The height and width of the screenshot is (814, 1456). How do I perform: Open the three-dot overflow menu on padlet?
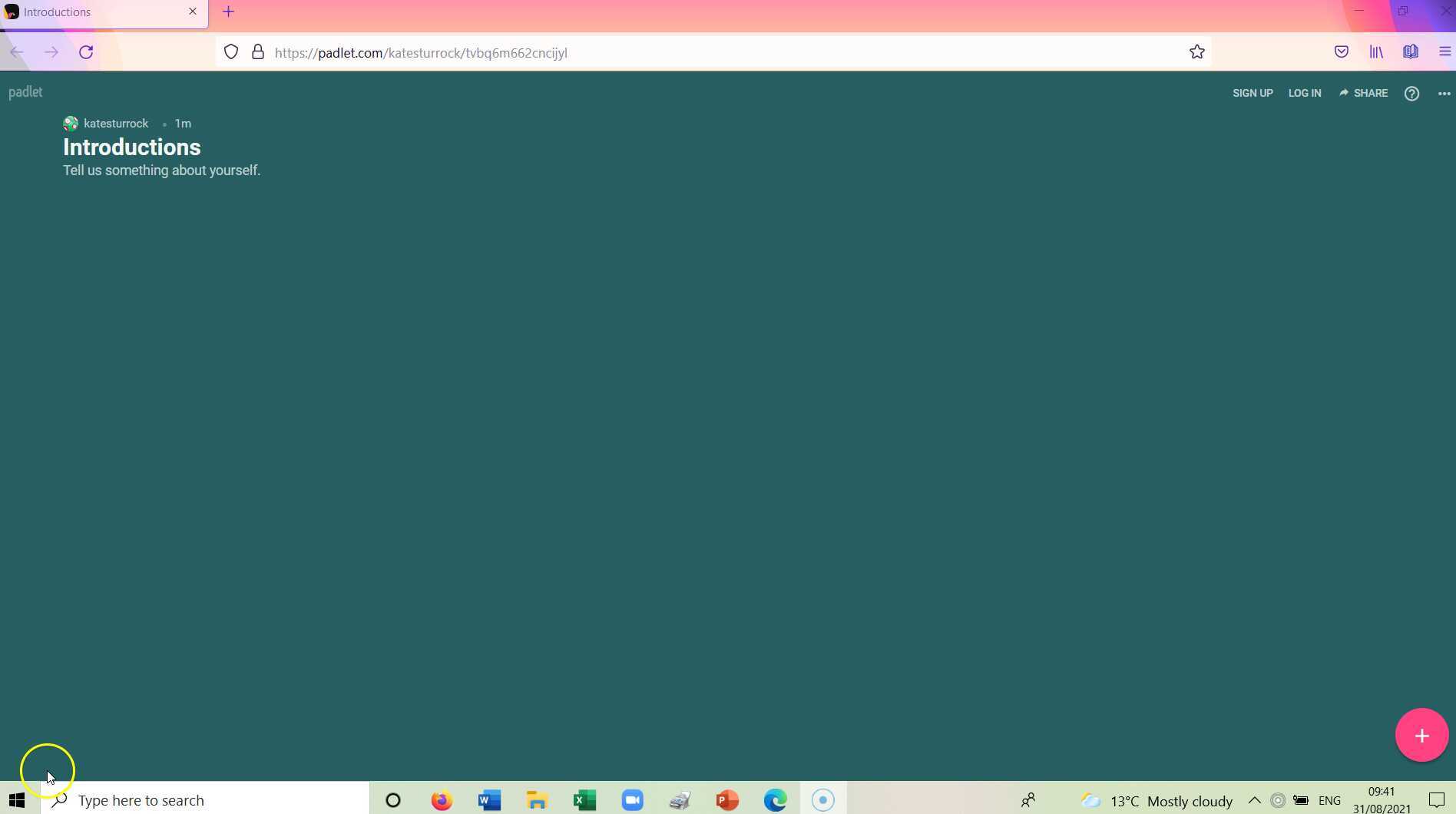coord(1444,93)
